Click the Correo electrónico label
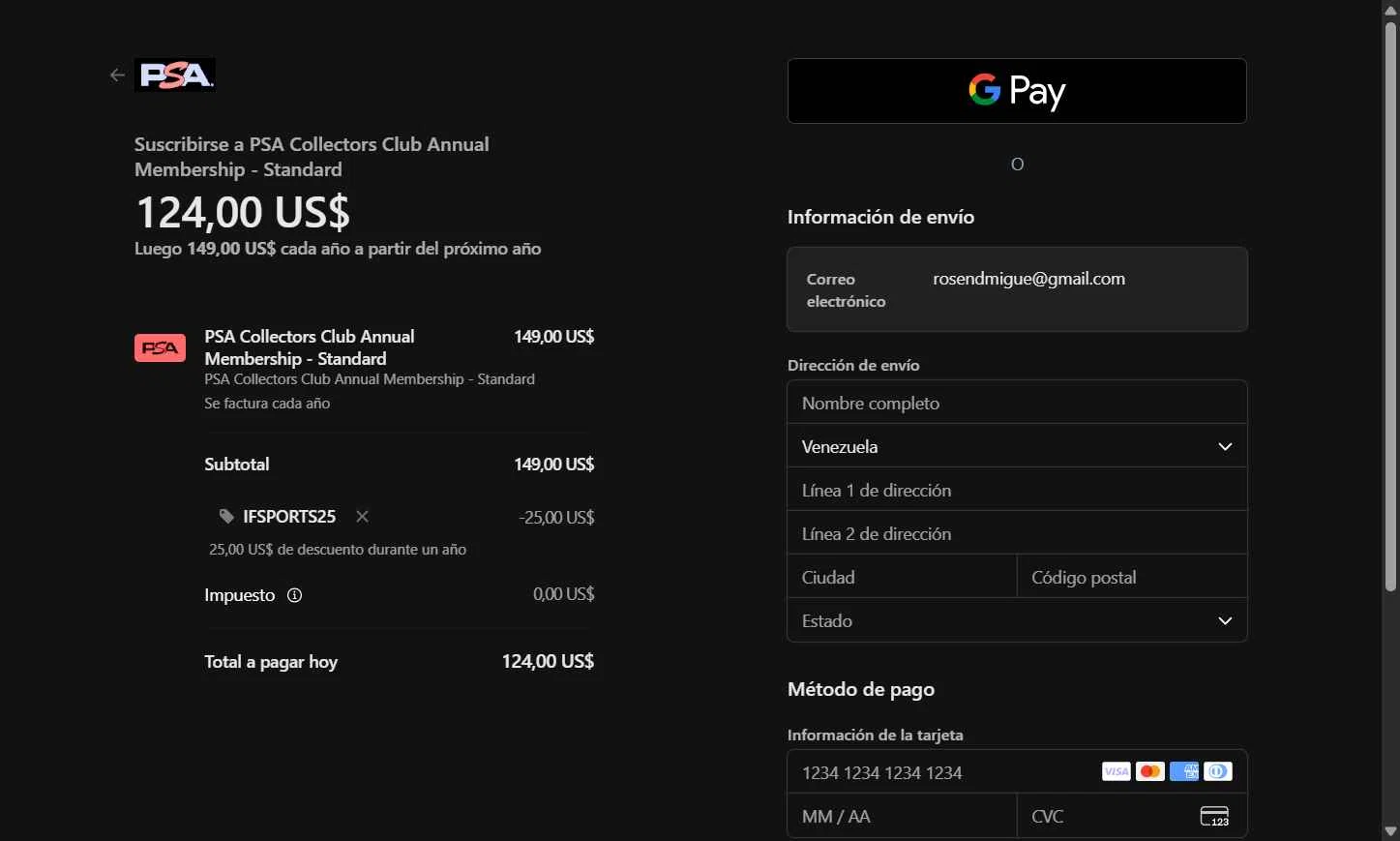The width and height of the screenshot is (1400, 841). (x=846, y=290)
